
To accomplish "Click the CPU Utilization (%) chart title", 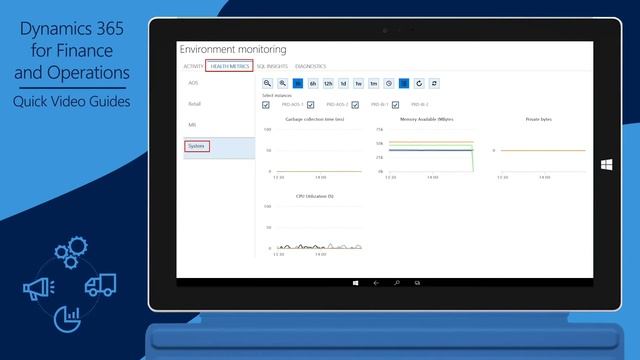I will coord(315,196).
